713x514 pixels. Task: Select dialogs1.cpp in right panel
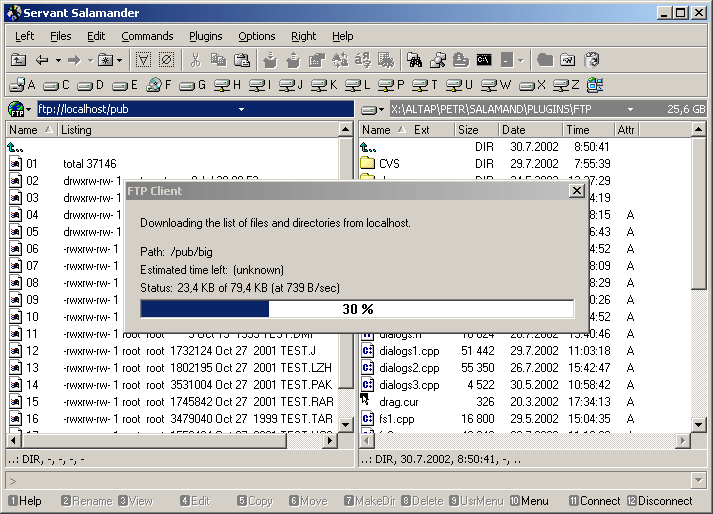point(401,351)
